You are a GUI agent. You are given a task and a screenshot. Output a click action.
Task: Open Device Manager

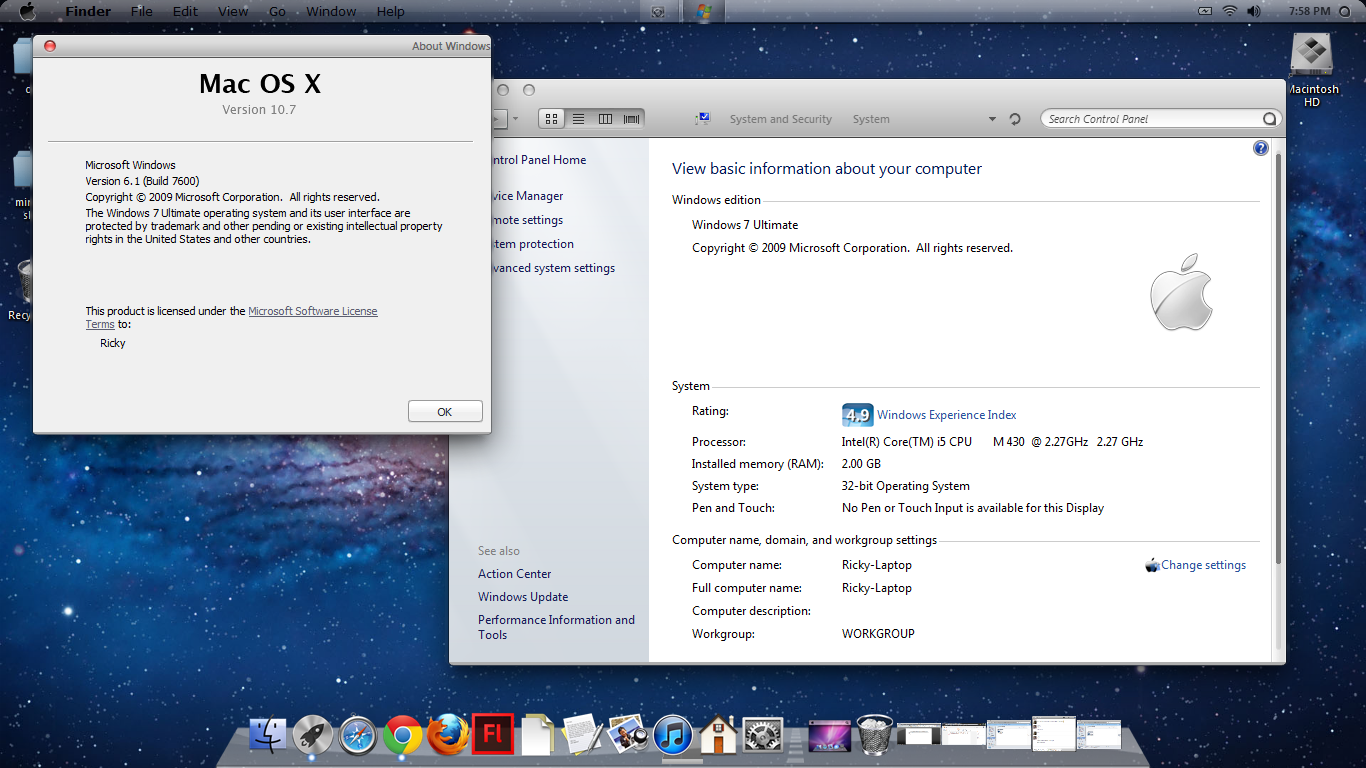527,196
